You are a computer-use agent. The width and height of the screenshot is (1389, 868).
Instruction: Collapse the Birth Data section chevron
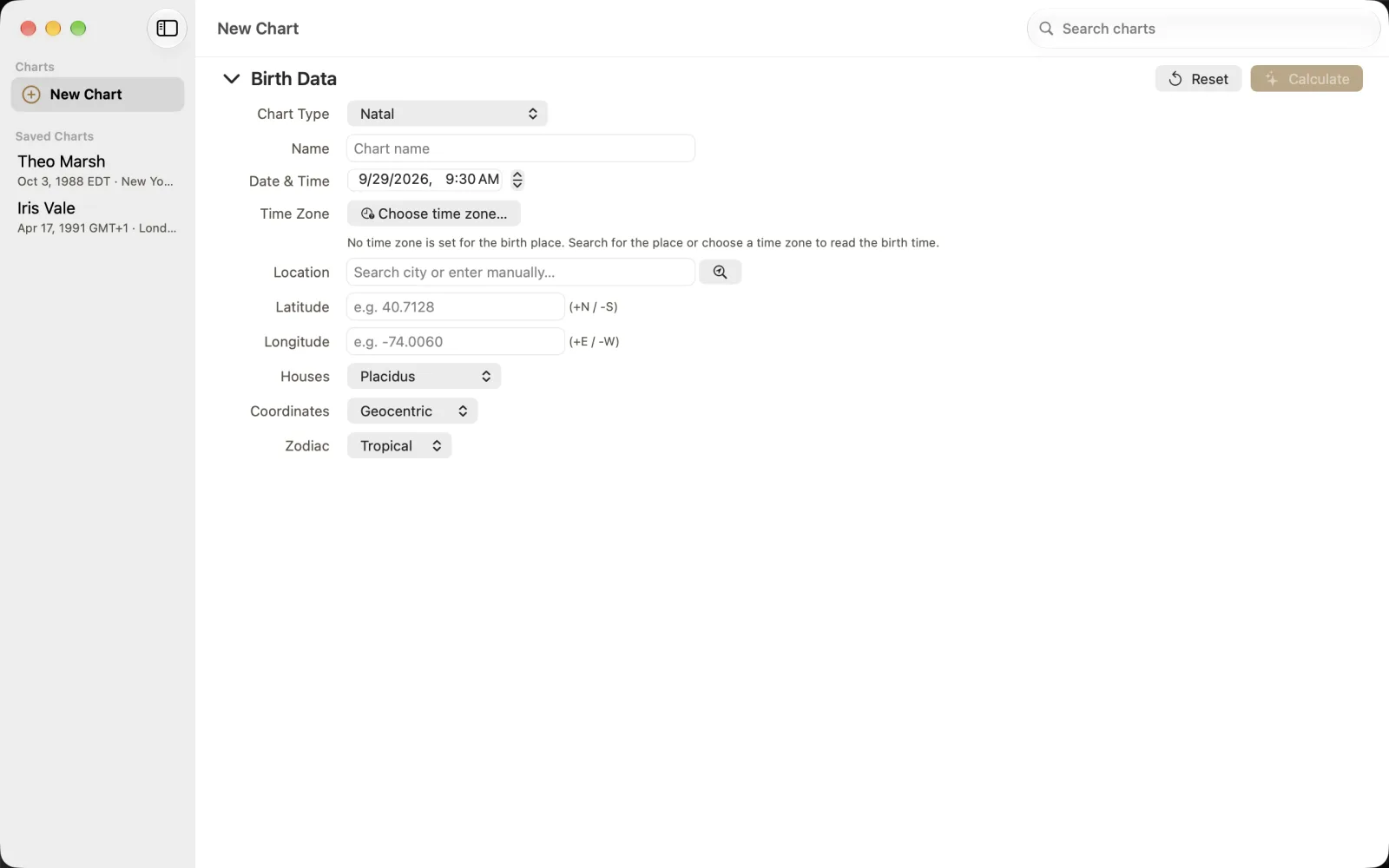pos(231,79)
